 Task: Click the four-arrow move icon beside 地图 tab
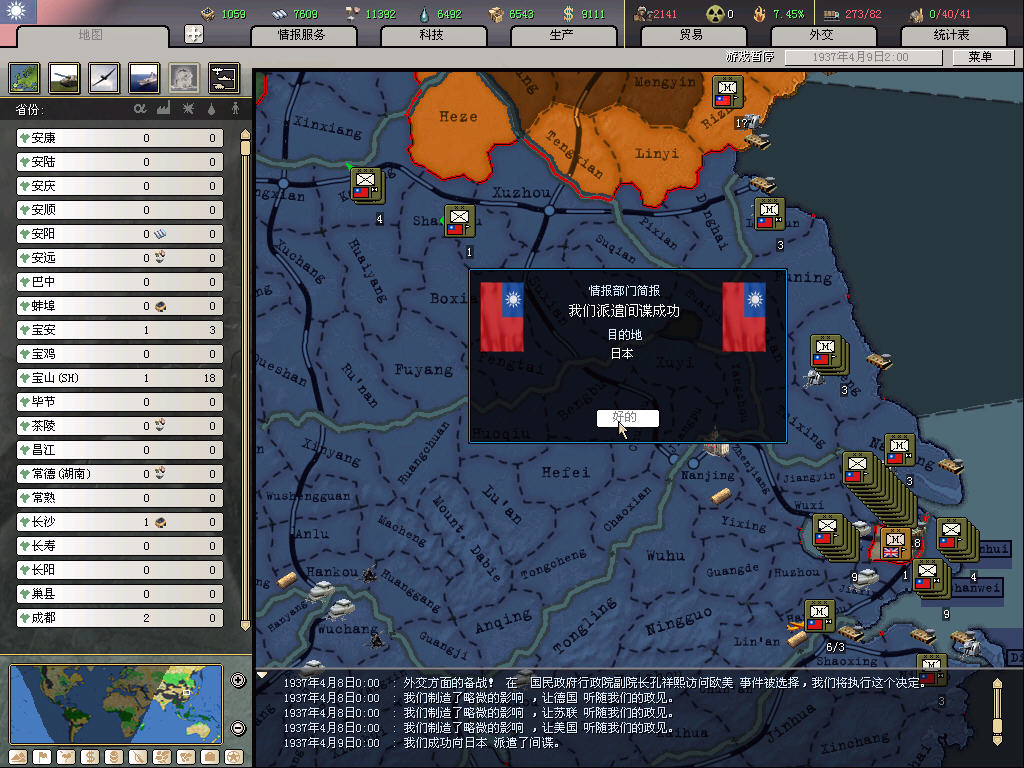(x=194, y=34)
